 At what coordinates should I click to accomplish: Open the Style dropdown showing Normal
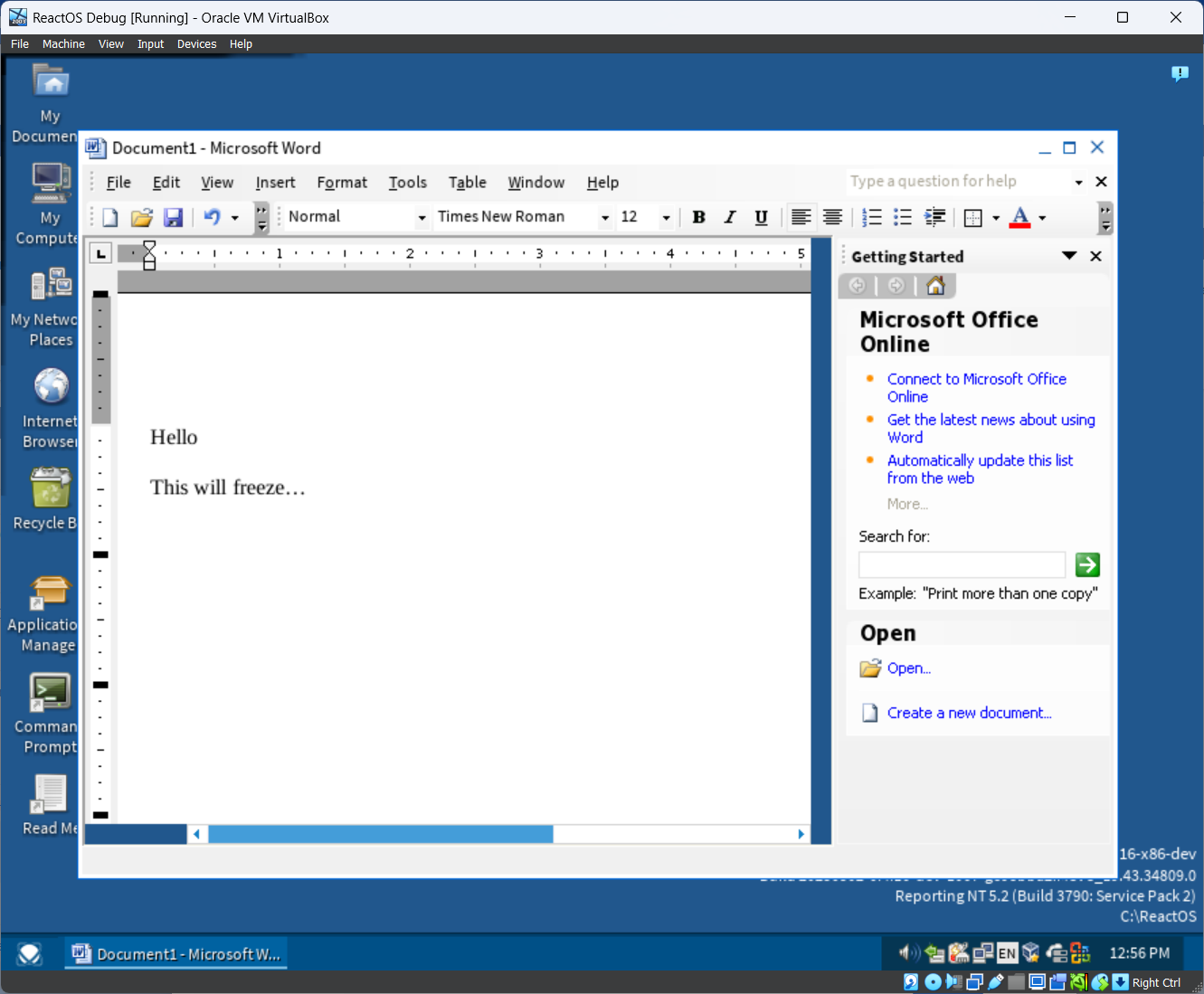[x=422, y=218]
